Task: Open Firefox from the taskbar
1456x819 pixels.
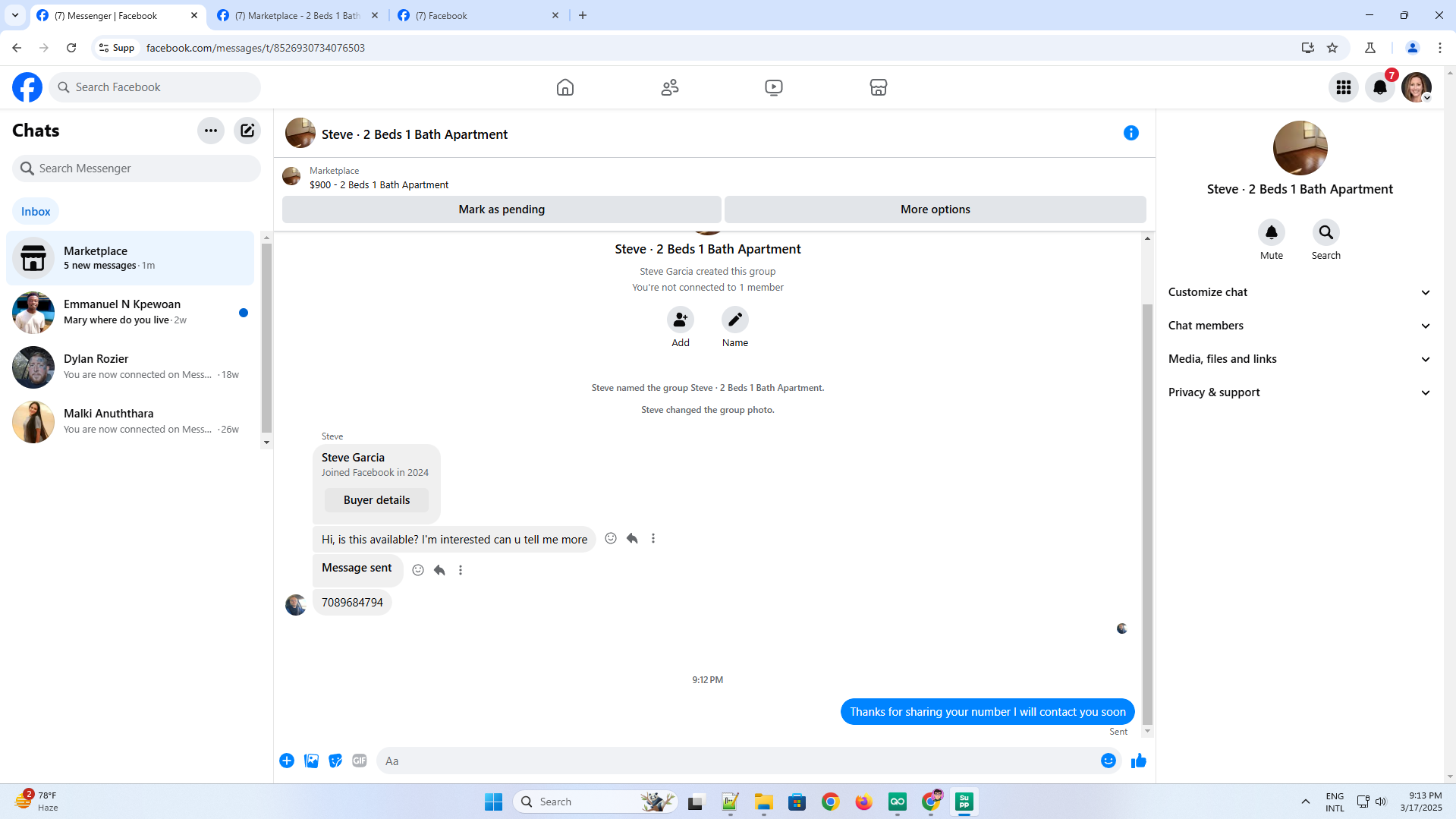Action: tap(863, 802)
